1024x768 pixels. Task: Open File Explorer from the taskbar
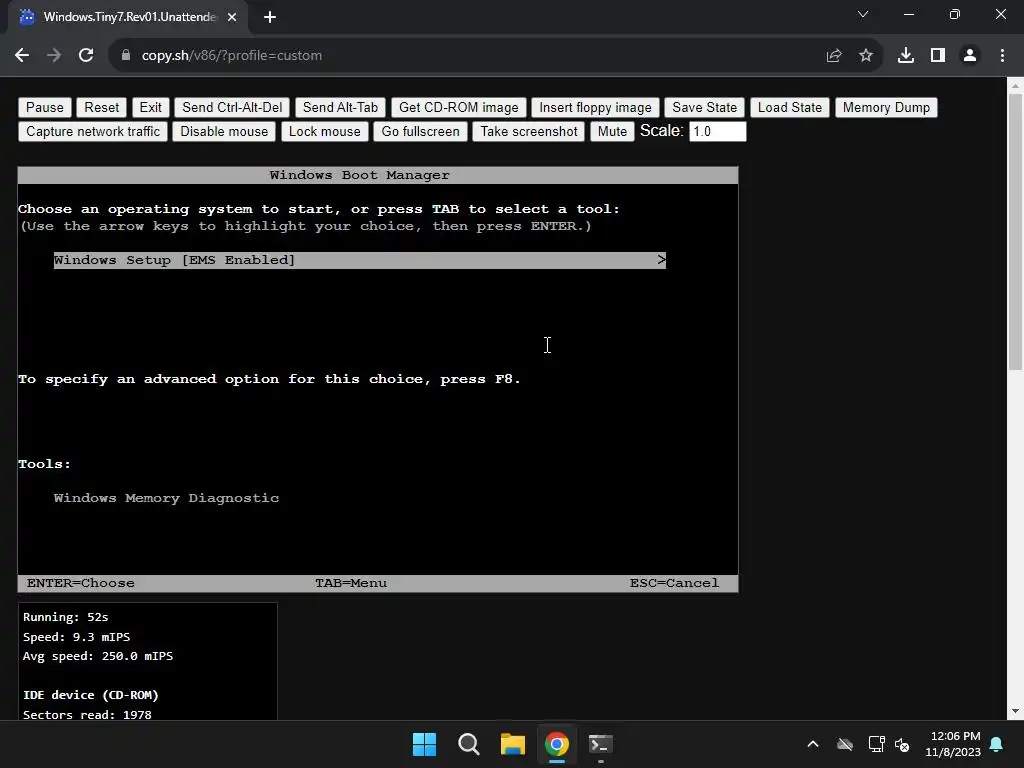(x=513, y=744)
